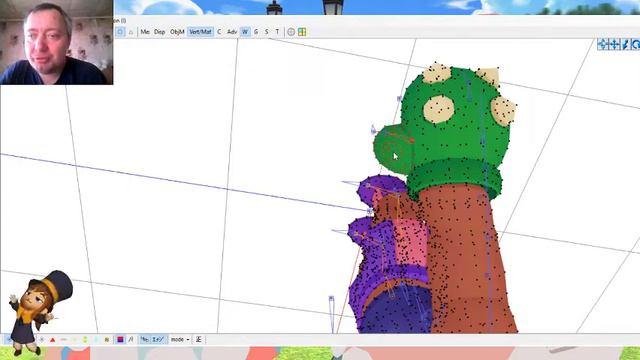Screen dimensions: 640x360
Task: Click the Me toolbar button
Action: tap(145, 32)
